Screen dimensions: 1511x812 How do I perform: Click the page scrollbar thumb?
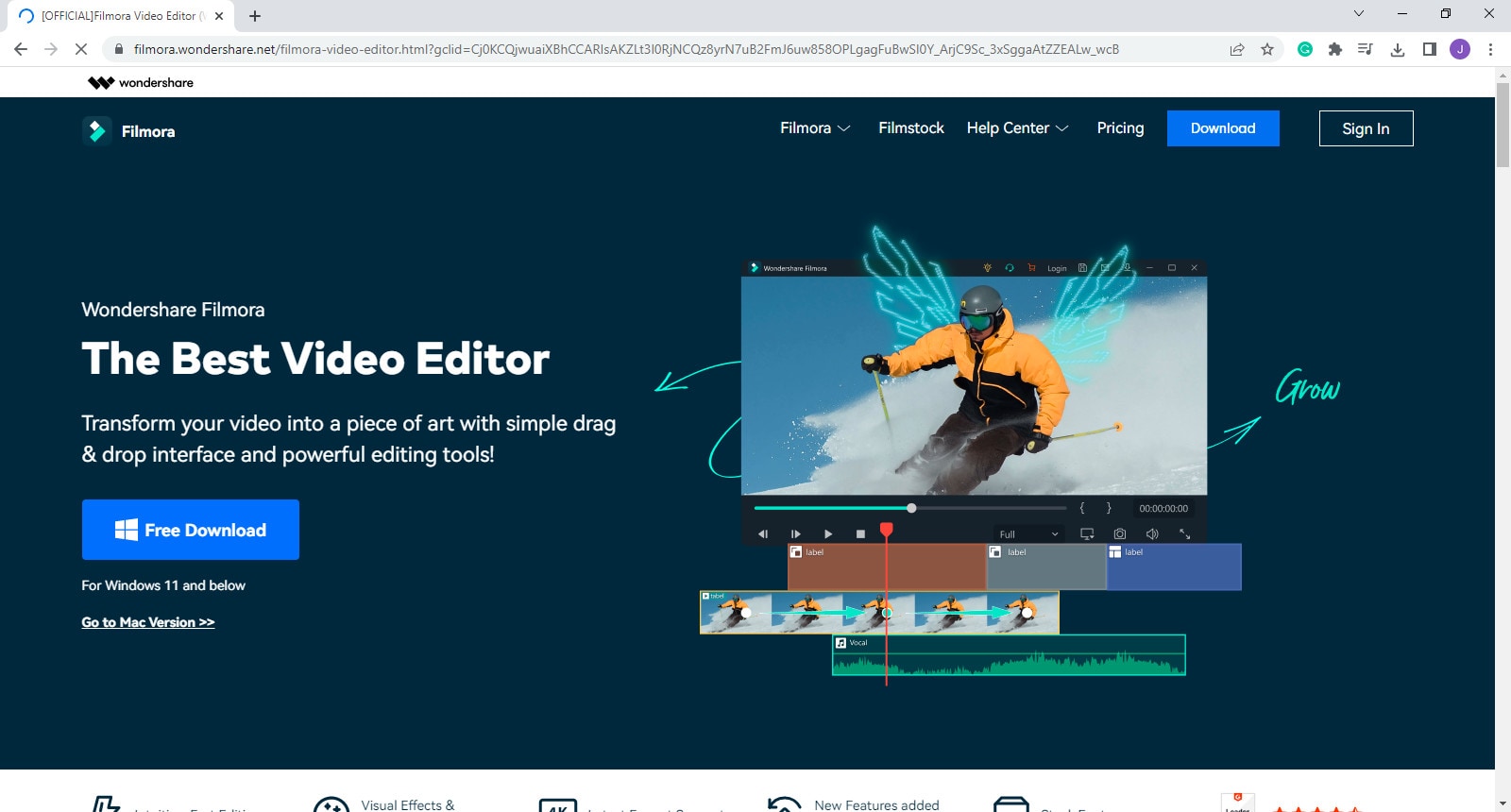tap(1503, 125)
